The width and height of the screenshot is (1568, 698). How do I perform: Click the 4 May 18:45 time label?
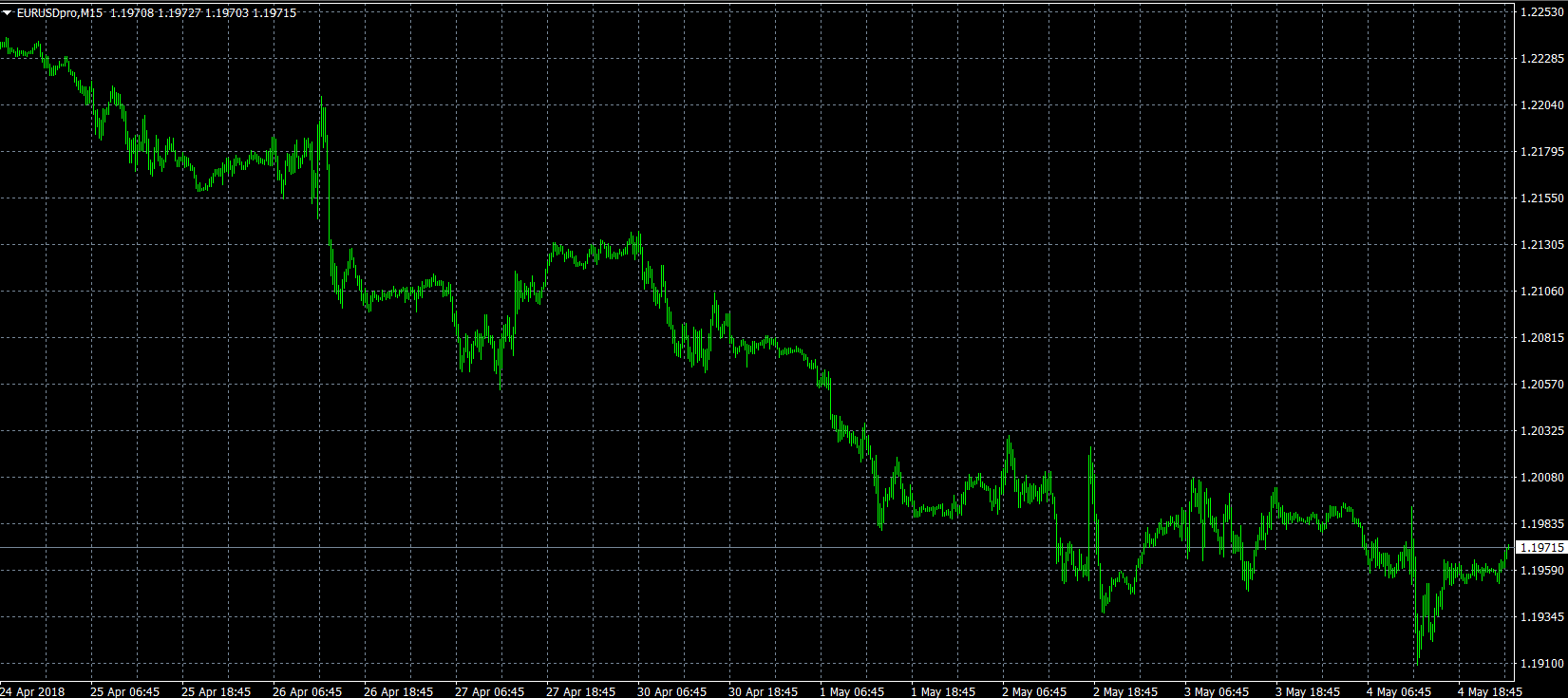coord(1490,691)
